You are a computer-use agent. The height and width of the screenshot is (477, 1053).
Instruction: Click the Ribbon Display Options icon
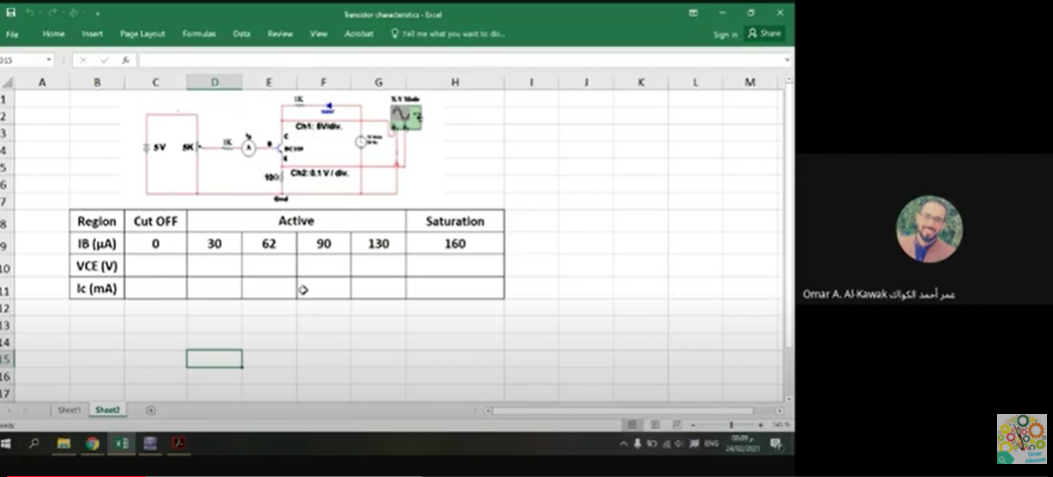pyautogui.click(x=693, y=13)
